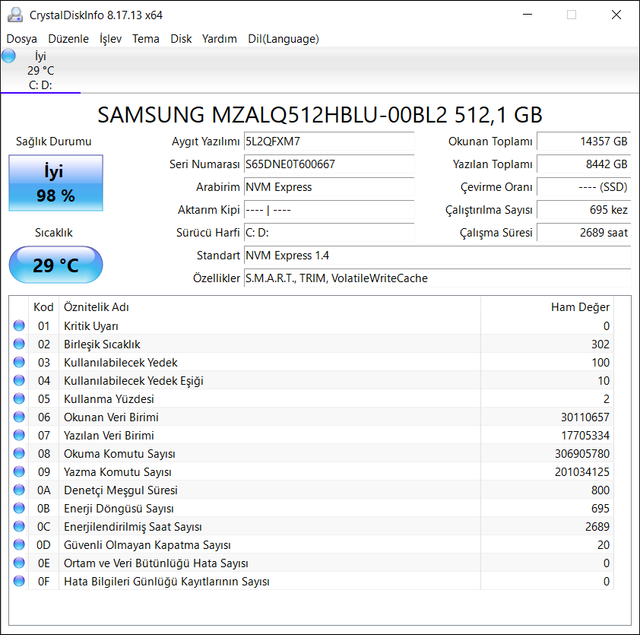This screenshot has width=640, height=635.
Task: Open the Tema menu
Action: [146, 39]
